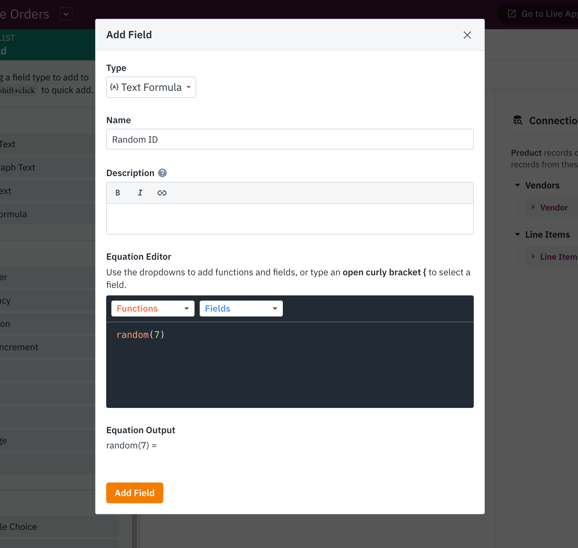Viewport: 578px width, 548px height.
Task: Click the Bold formatting icon
Action: pos(118,193)
